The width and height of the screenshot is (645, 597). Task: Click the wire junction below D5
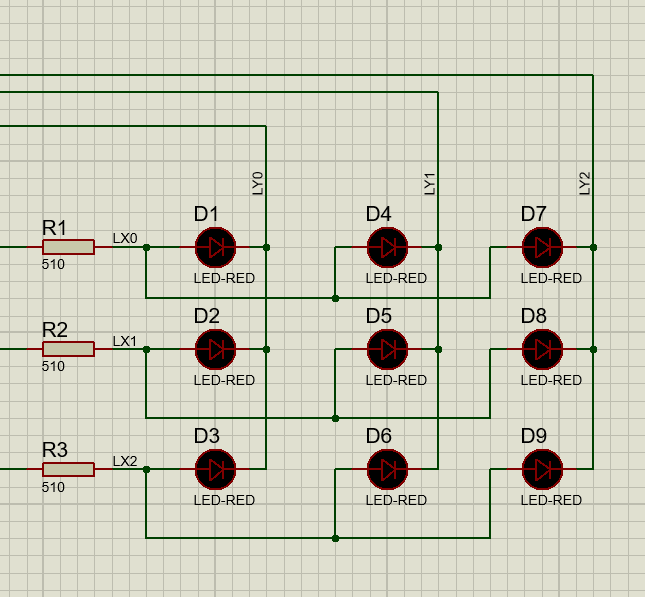click(335, 418)
